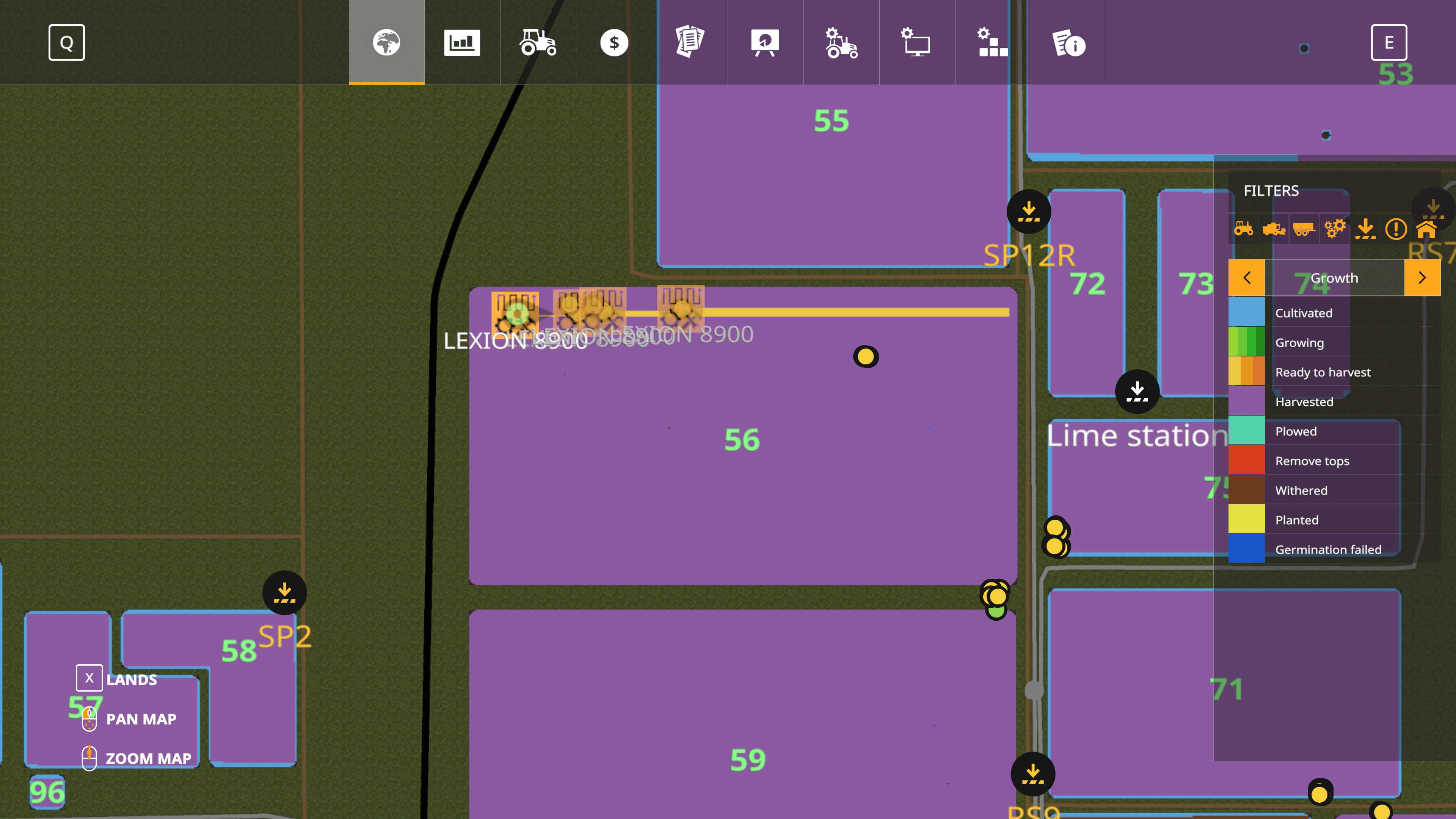
Task: Click the yellow marker below field 71
Action: [1320, 794]
